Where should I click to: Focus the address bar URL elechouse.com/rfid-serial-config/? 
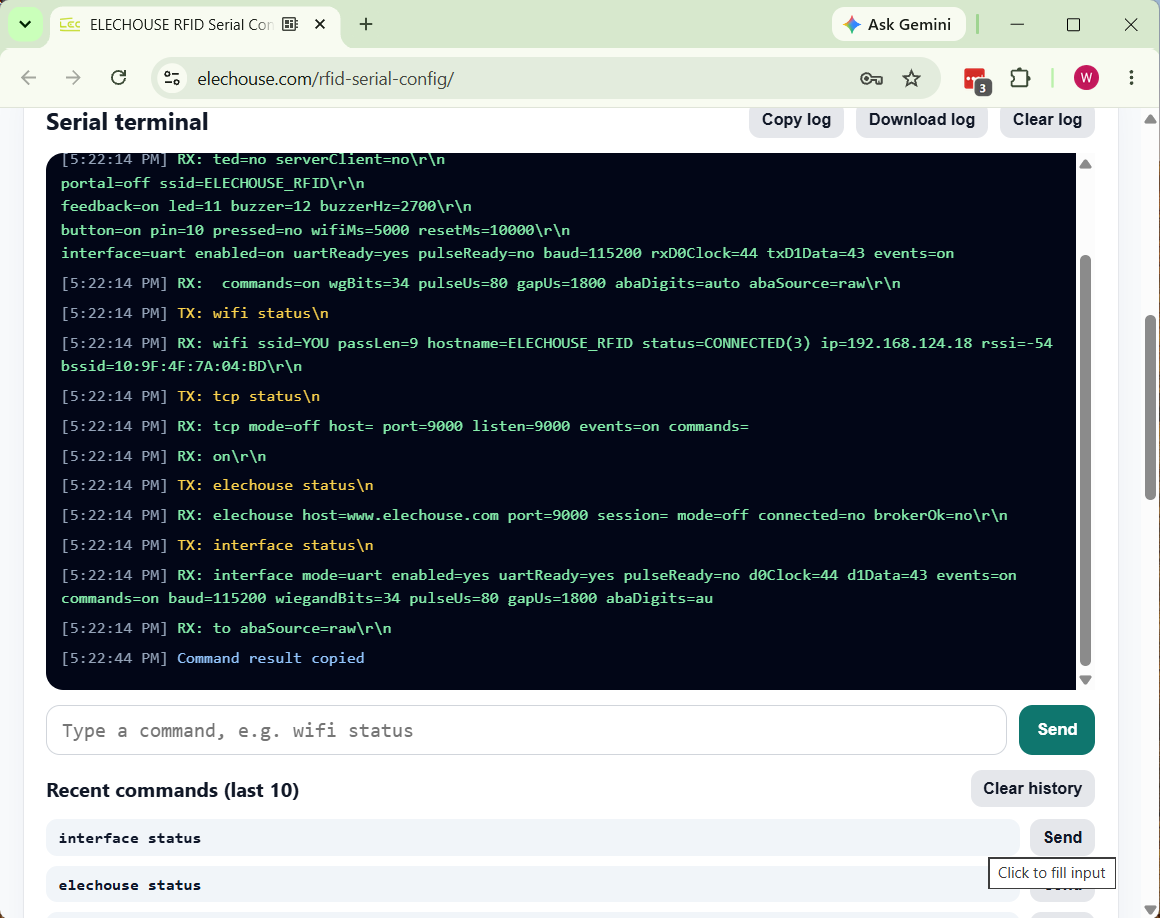click(x=326, y=78)
